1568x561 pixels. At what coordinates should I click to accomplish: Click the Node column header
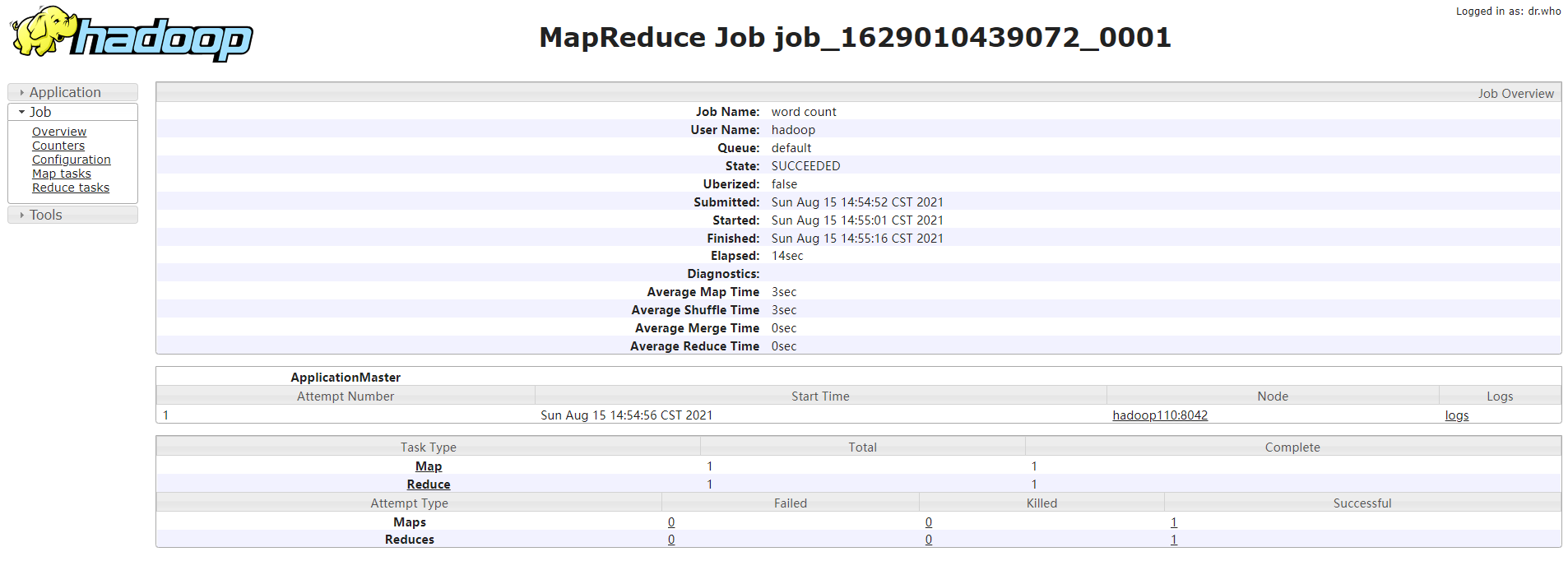(x=1273, y=396)
